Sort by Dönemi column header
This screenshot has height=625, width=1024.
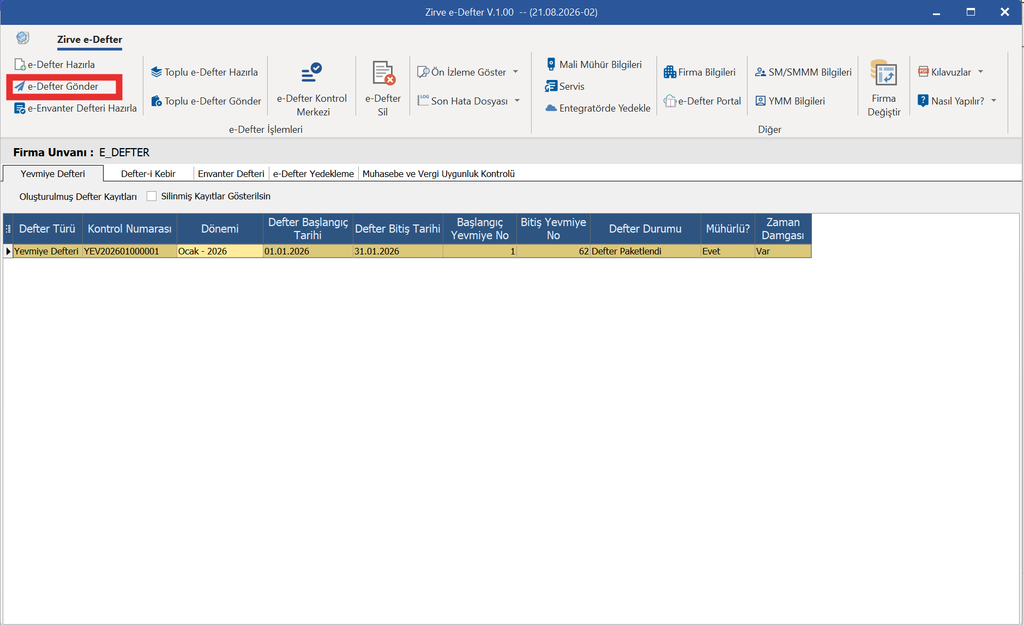(219, 229)
